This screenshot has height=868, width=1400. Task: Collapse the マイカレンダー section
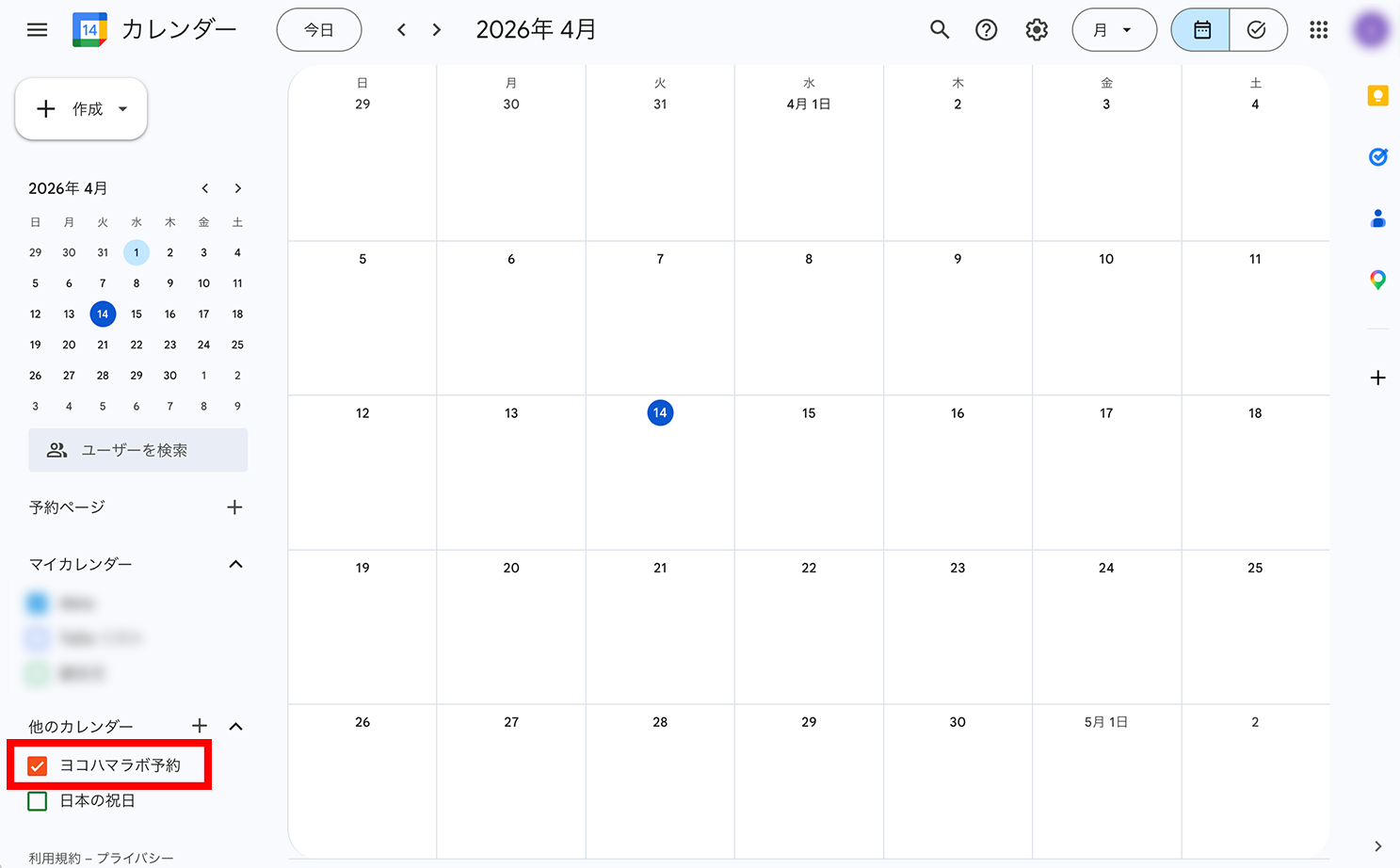235,564
